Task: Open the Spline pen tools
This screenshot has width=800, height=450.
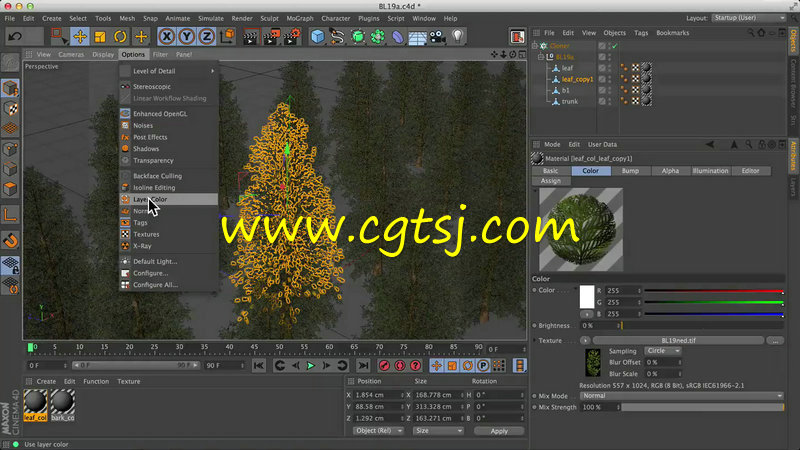Action: (x=337, y=37)
